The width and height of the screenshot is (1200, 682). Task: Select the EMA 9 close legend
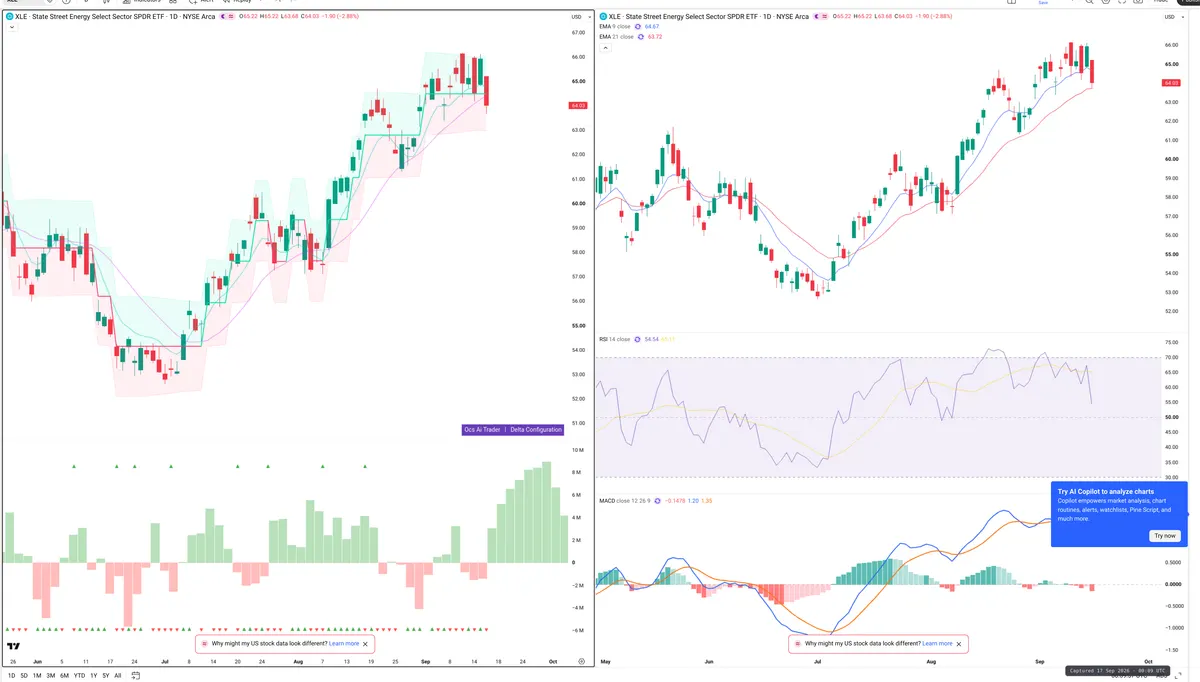tap(615, 27)
